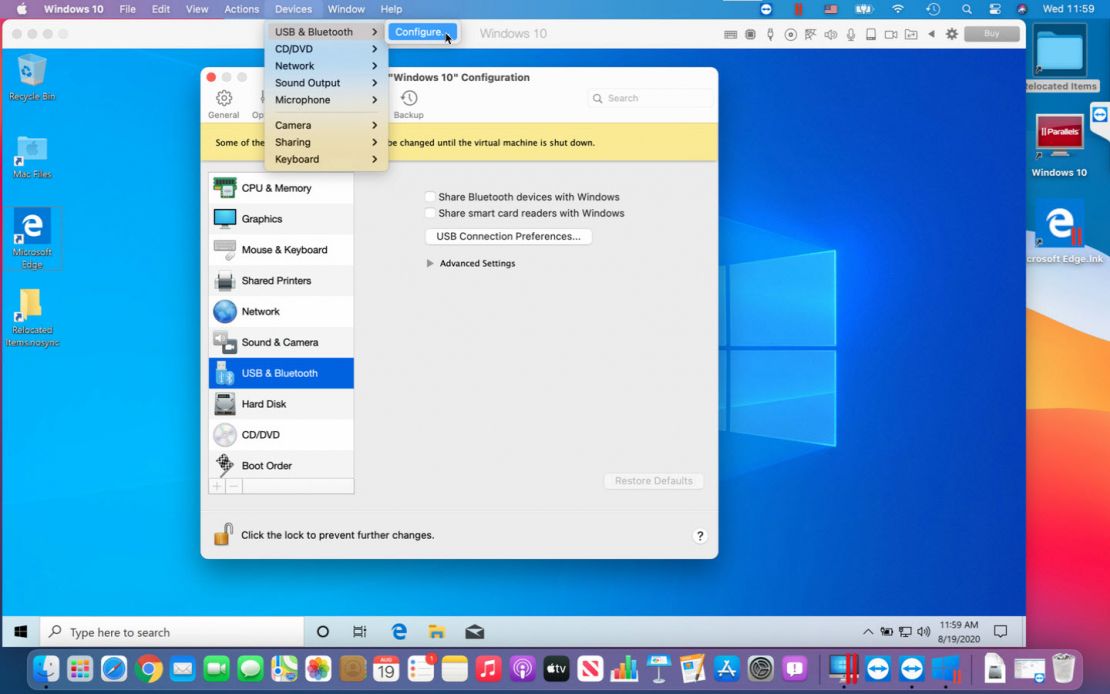
Task: Open the Sound Output submenu
Action: (x=310, y=82)
